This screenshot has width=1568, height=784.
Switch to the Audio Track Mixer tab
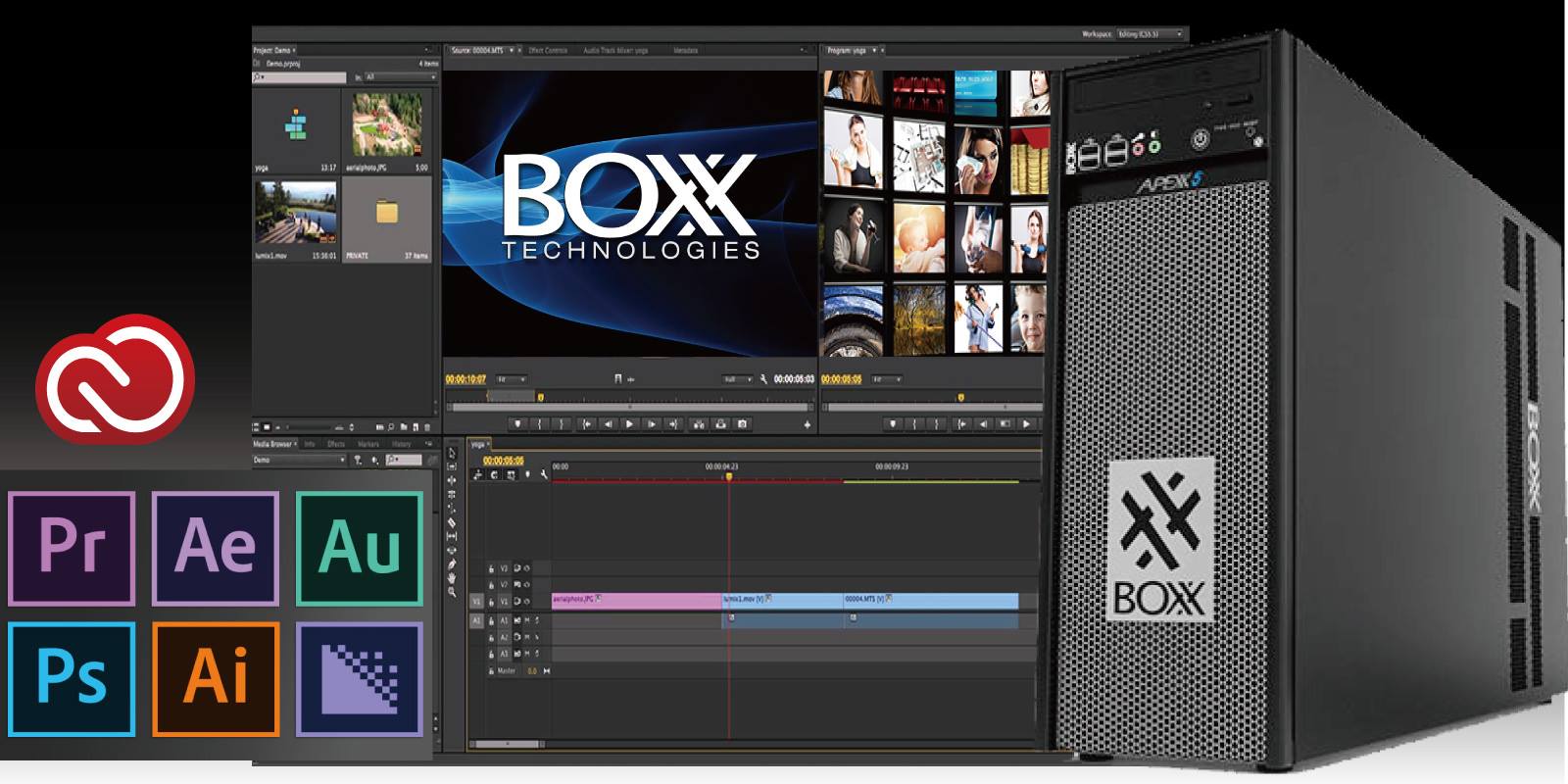click(615, 50)
